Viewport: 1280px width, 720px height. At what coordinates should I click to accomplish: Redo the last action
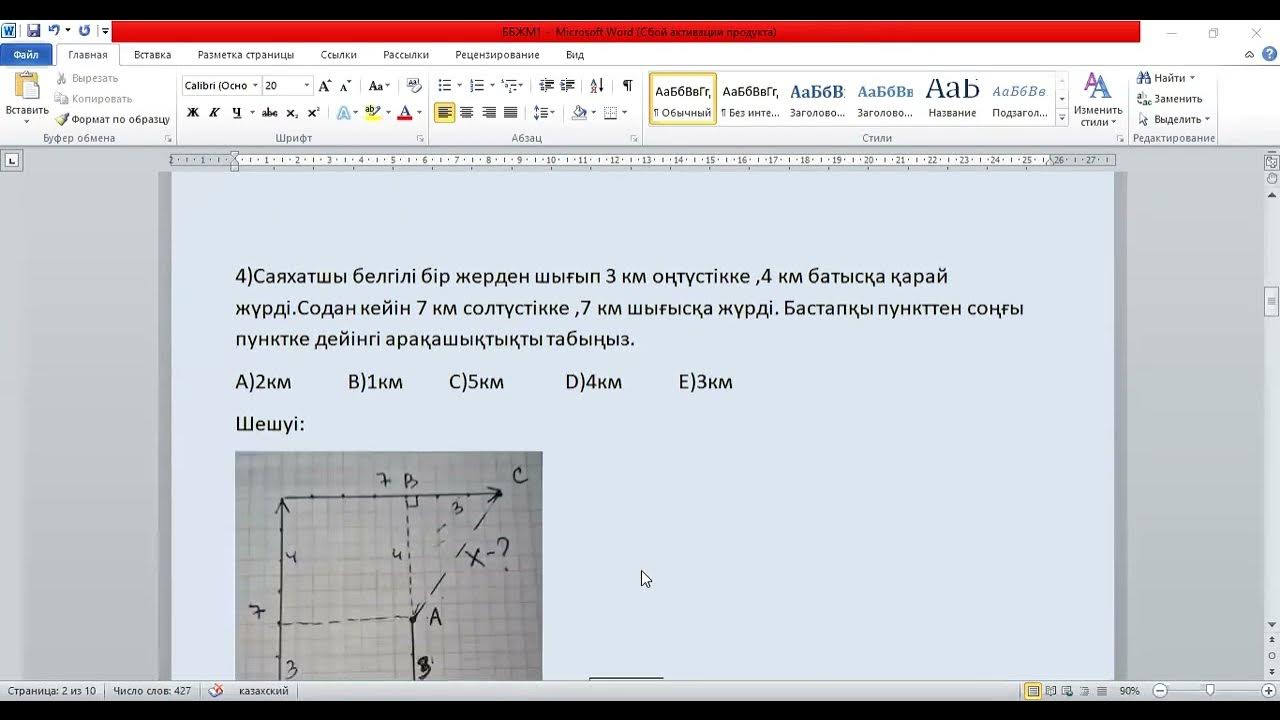click(x=84, y=31)
